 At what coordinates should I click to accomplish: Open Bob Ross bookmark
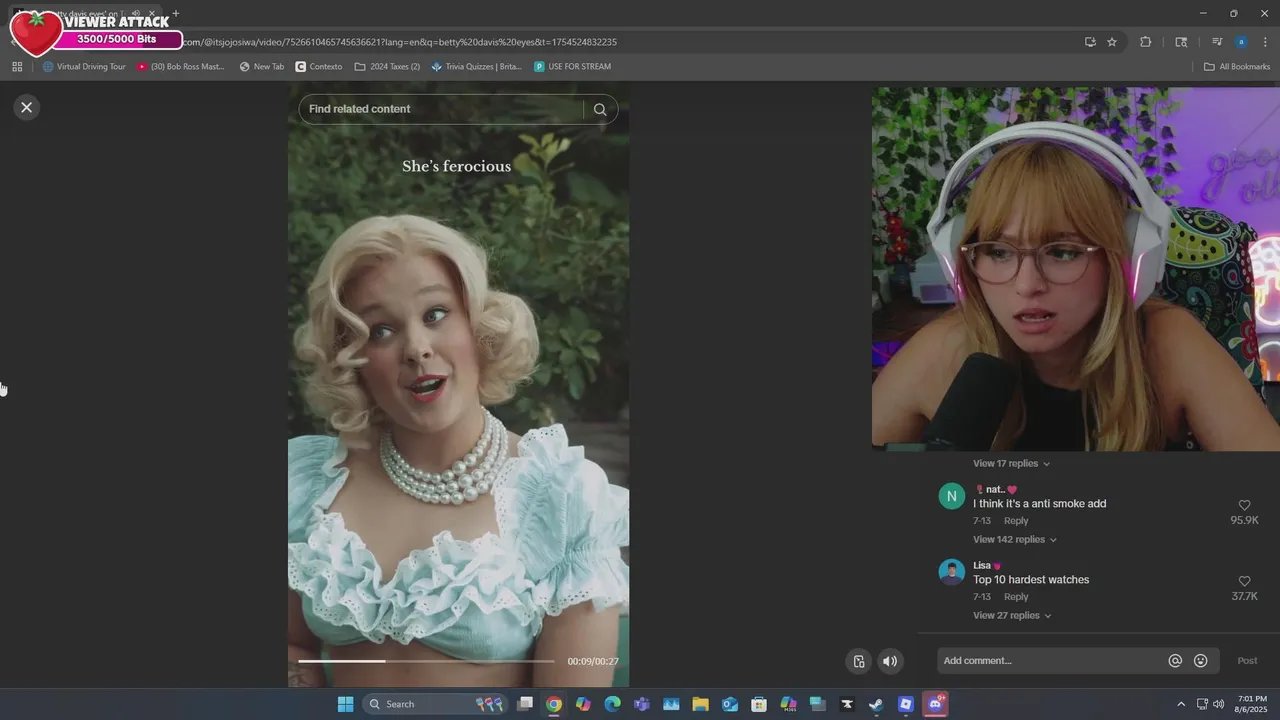point(181,67)
